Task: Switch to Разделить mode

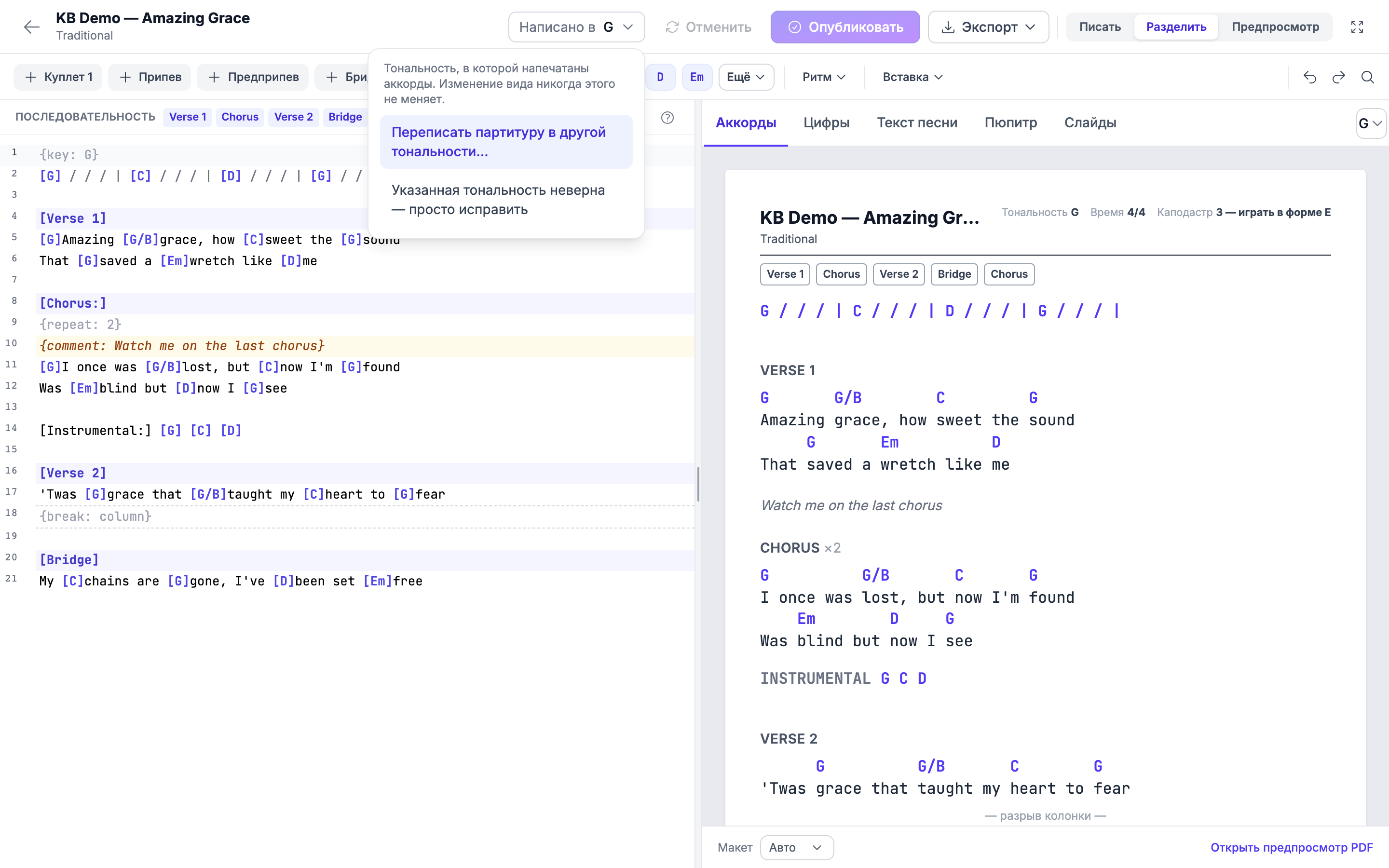Action: click(x=1176, y=27)
